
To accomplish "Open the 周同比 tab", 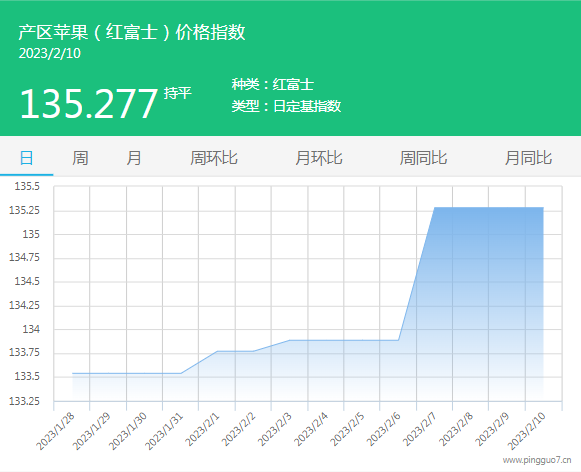I will point(424,158).
